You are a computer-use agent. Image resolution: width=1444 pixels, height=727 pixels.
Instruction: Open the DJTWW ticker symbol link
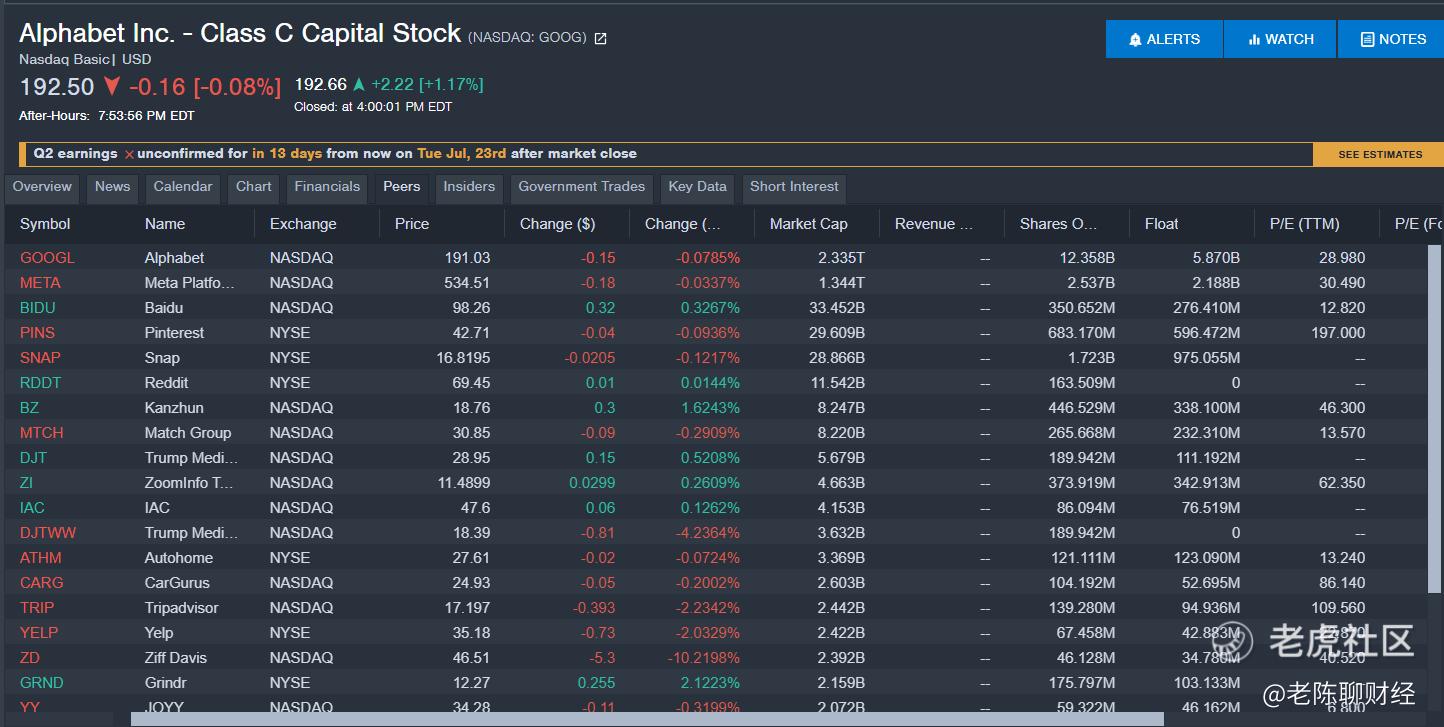coord(48,533)
